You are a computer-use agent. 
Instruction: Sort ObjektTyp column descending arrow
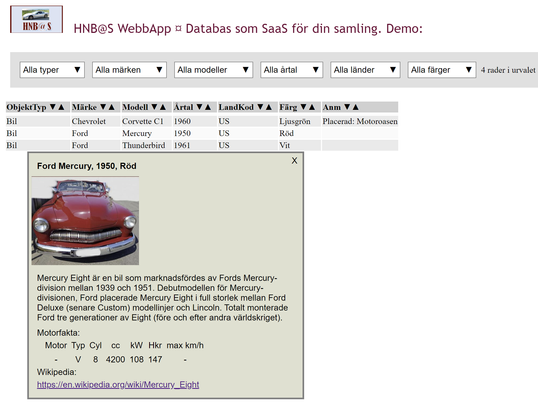point(52,107)
